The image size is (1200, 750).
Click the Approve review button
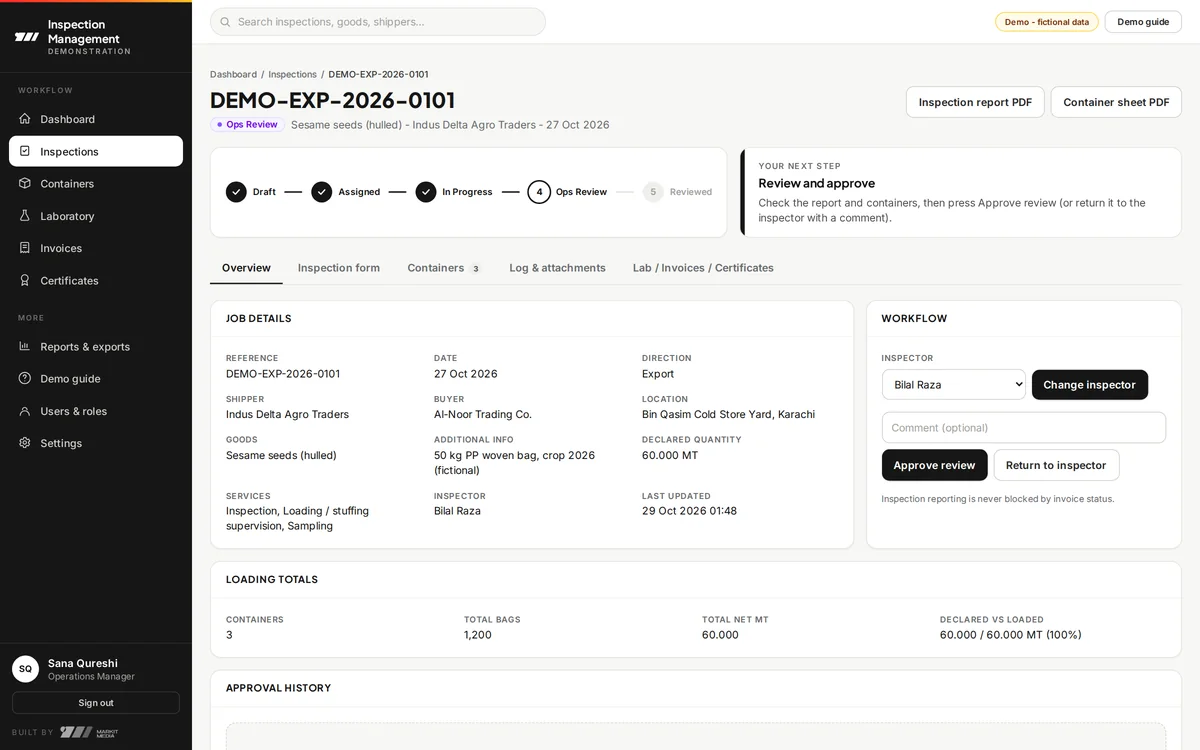coord(934,465)
